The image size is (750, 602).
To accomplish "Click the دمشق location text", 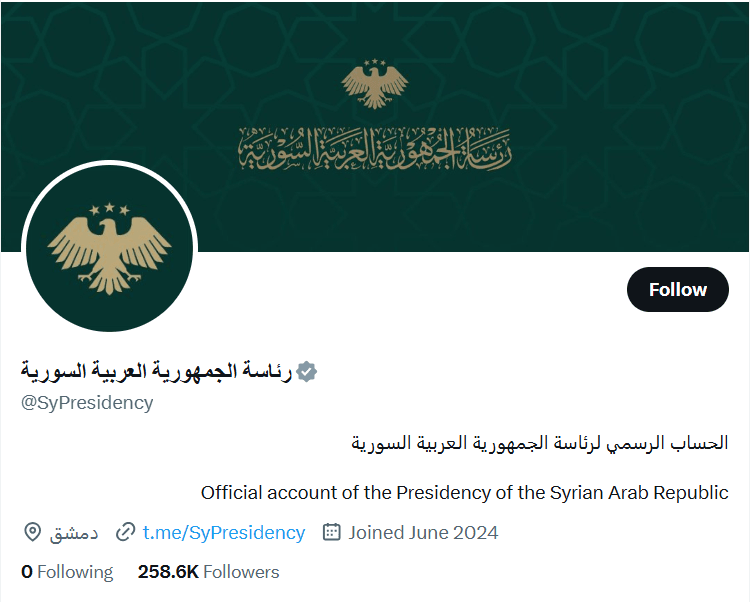I will pos(74,532).
